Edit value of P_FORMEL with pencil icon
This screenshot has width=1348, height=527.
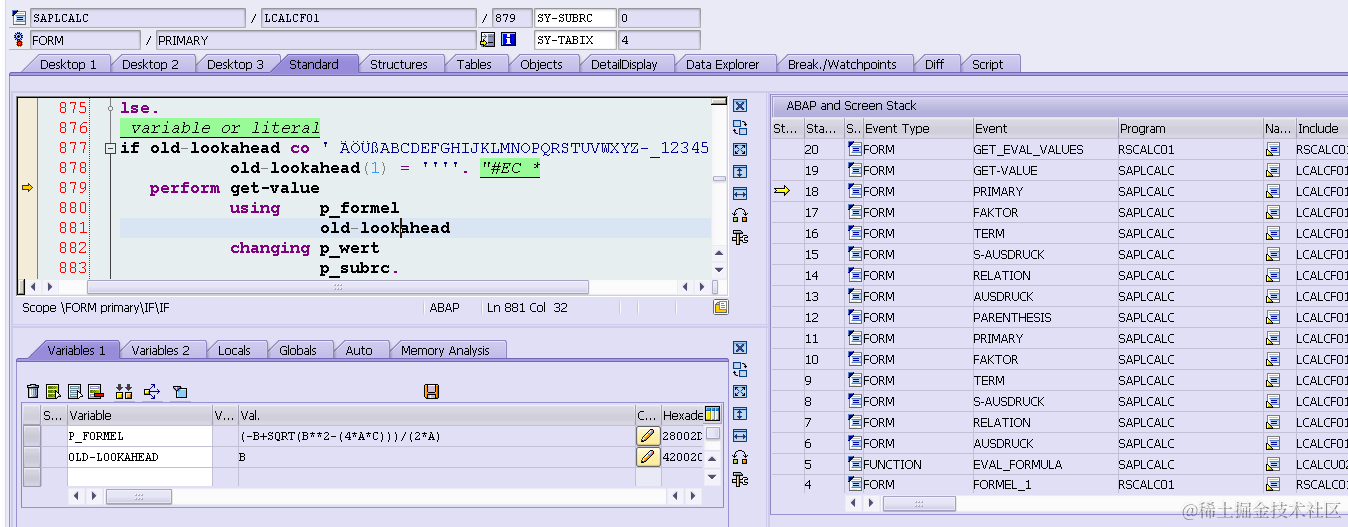tap(647, 436)
